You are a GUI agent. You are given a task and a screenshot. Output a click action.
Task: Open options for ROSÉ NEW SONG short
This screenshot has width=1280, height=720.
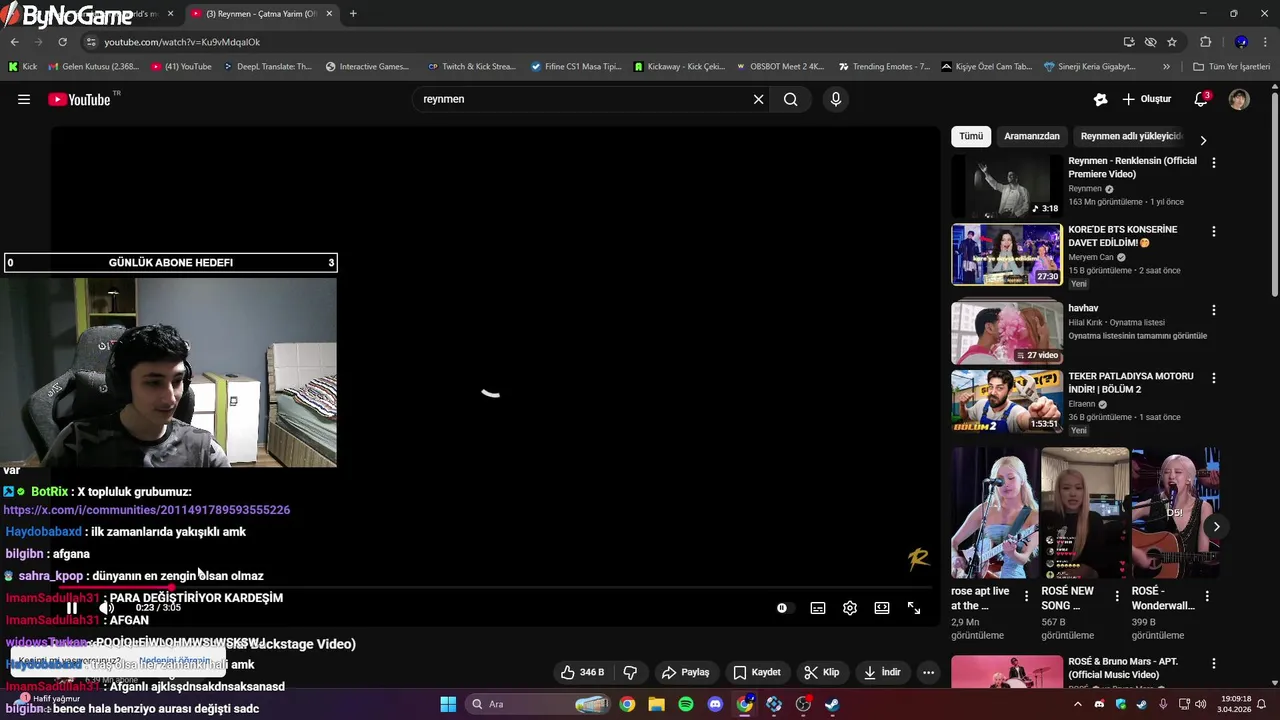[x=1116, y=596]
